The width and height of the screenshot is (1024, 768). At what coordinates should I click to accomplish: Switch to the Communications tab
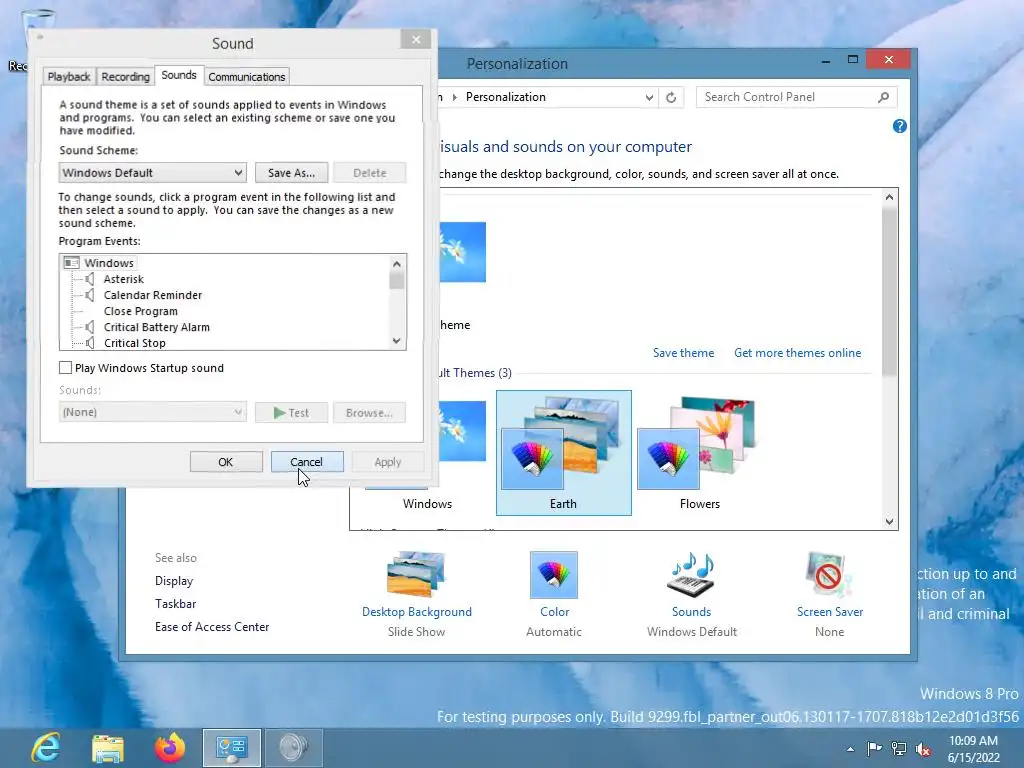point(247,76)
